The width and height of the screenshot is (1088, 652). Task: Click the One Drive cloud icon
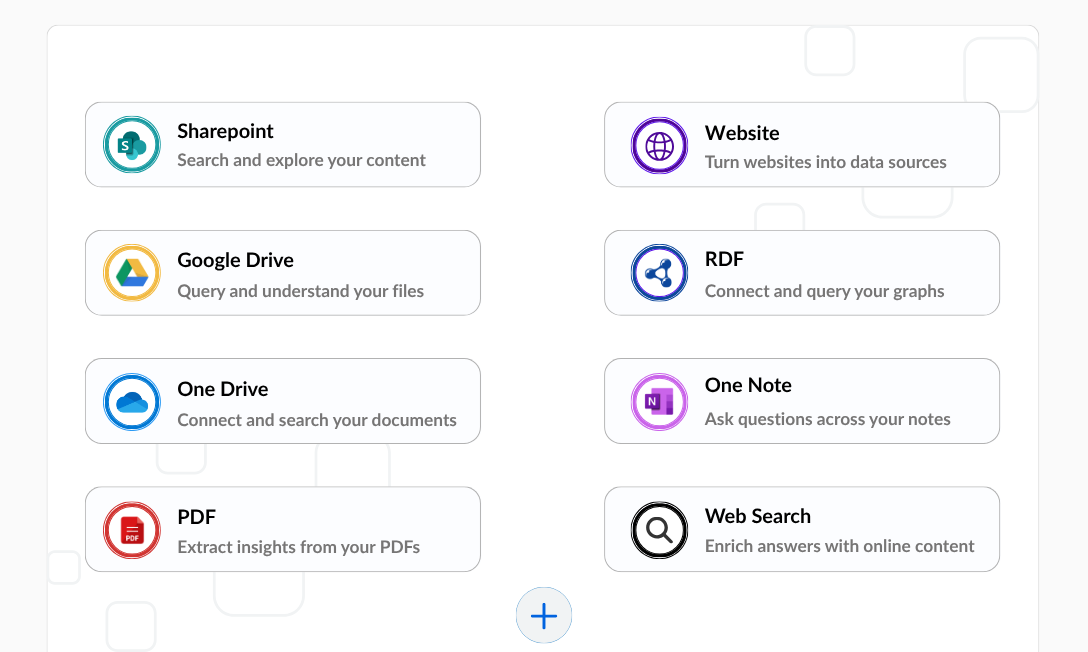point(132,402)
